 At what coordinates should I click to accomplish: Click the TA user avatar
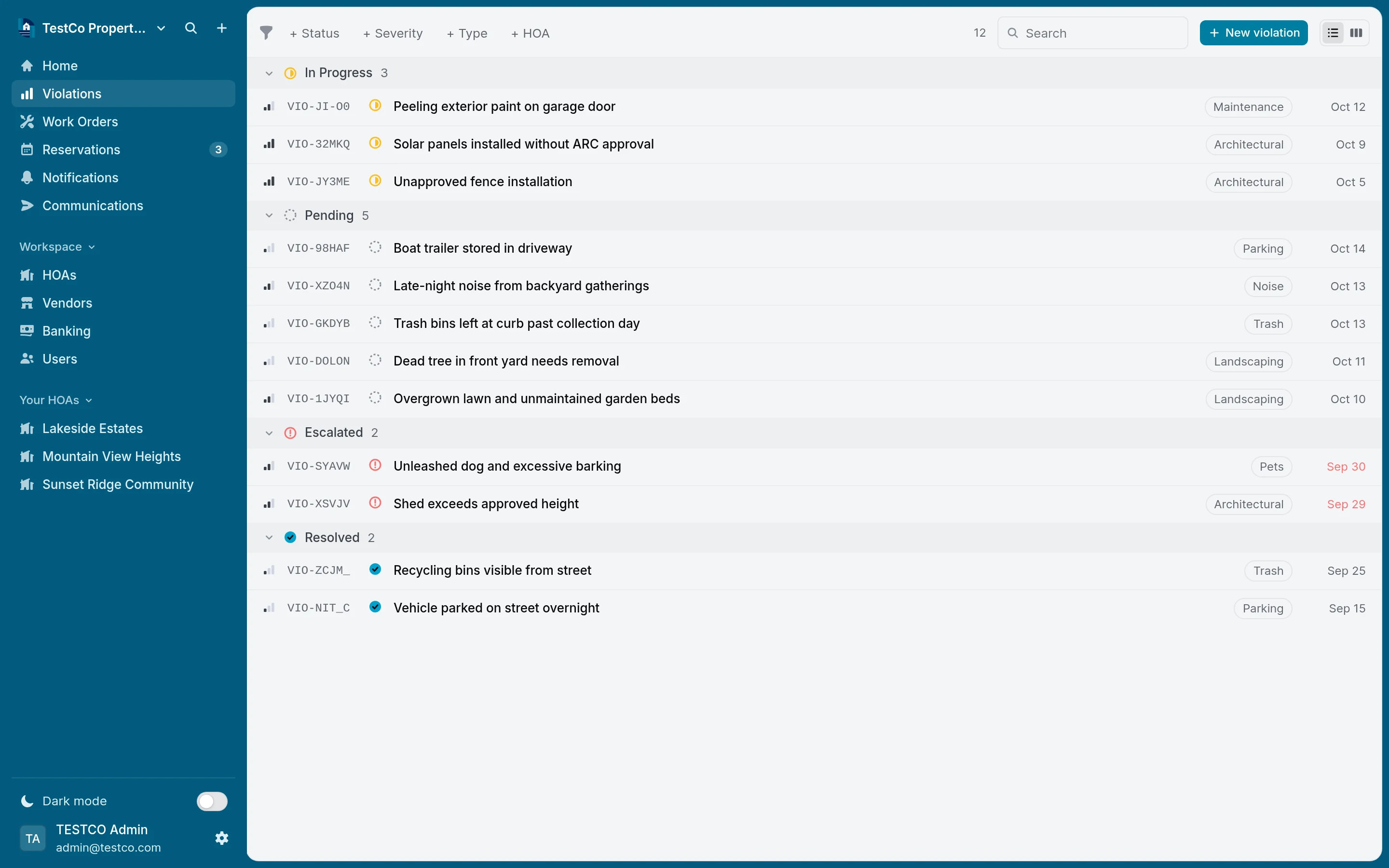coord(33,838)
